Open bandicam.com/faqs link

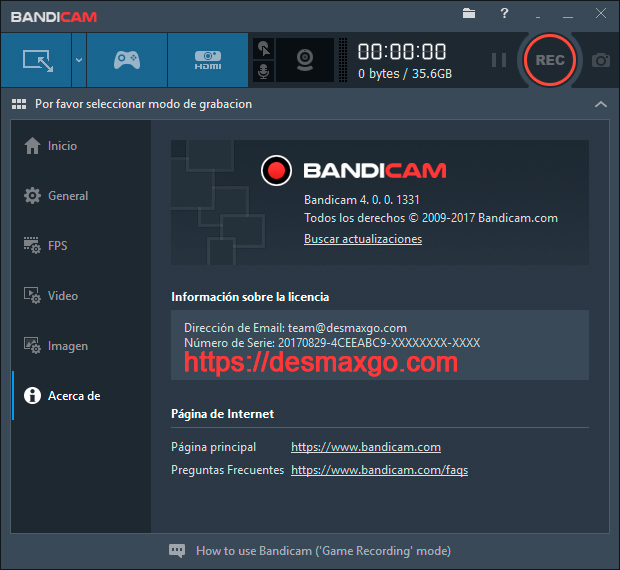[x=380, y=470]
